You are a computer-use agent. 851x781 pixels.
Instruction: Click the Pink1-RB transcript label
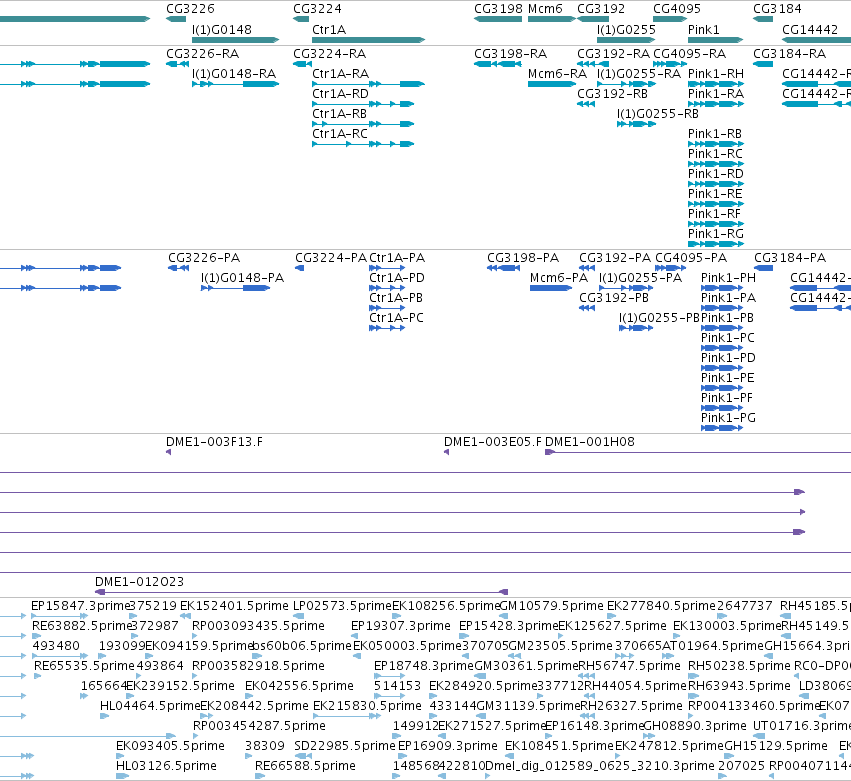[715, 134]
